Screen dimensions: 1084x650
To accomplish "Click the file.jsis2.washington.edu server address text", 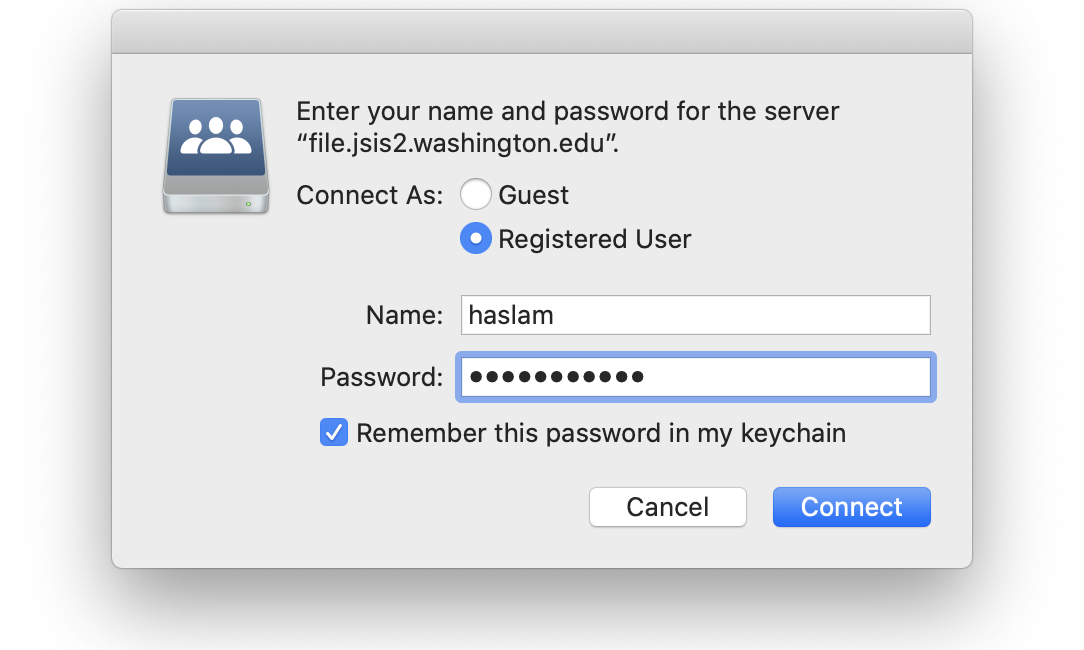I will coord(457,143).
